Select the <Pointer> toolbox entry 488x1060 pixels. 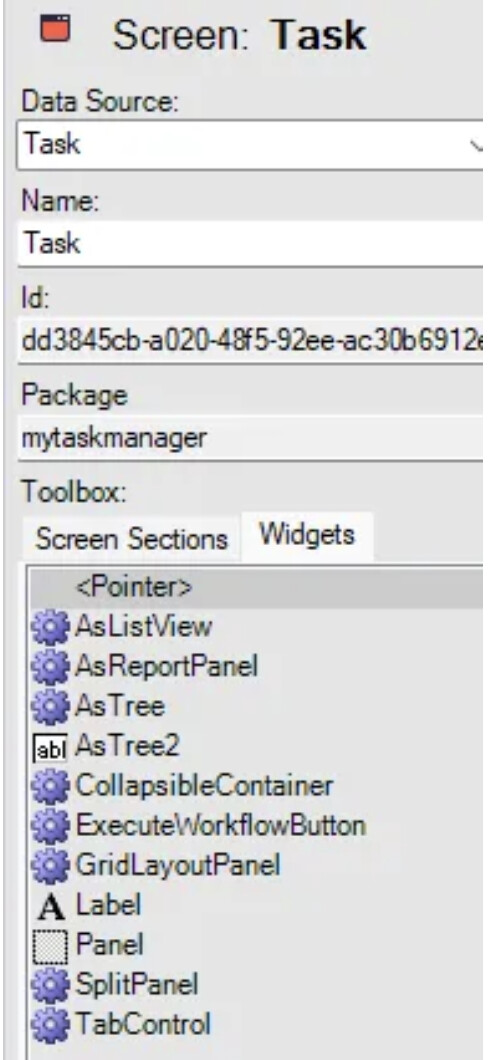pos(257,587)
